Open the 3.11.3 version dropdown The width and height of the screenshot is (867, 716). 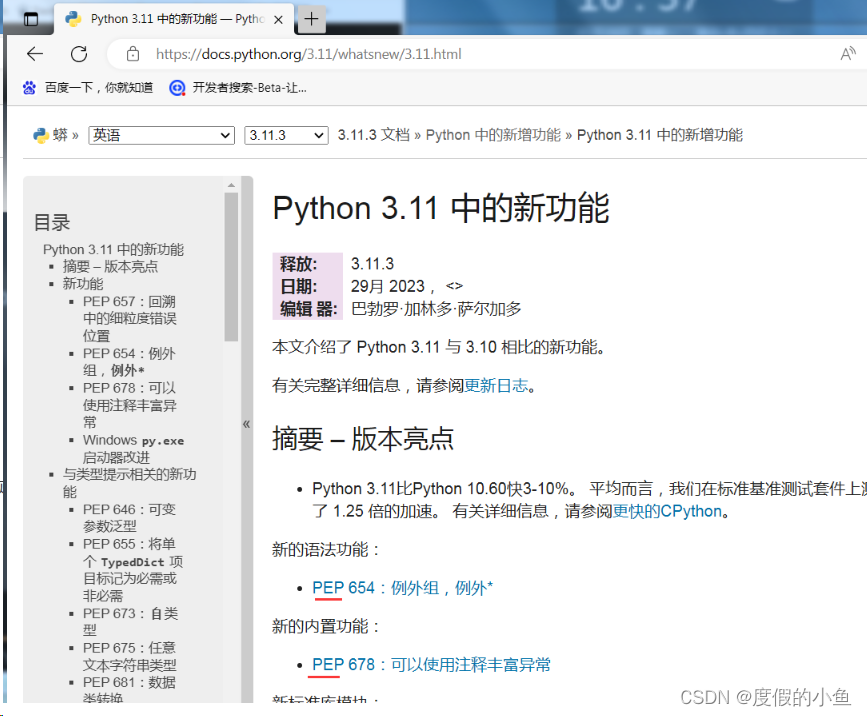pyautogui.click(x=286, y=134)
